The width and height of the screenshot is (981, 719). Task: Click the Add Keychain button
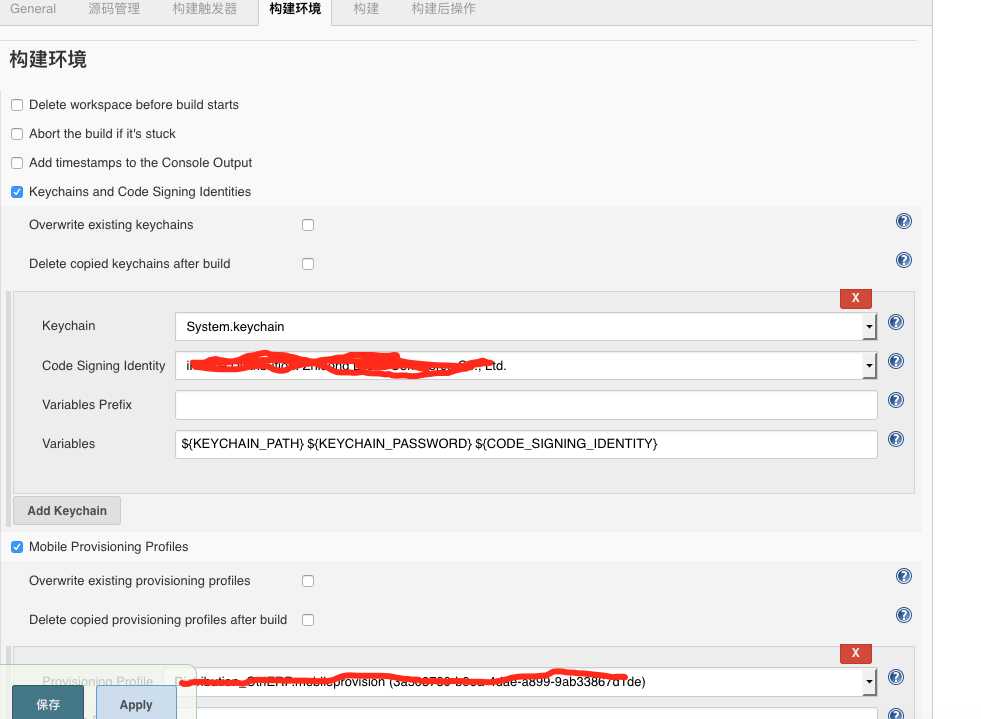click(67, 511)
